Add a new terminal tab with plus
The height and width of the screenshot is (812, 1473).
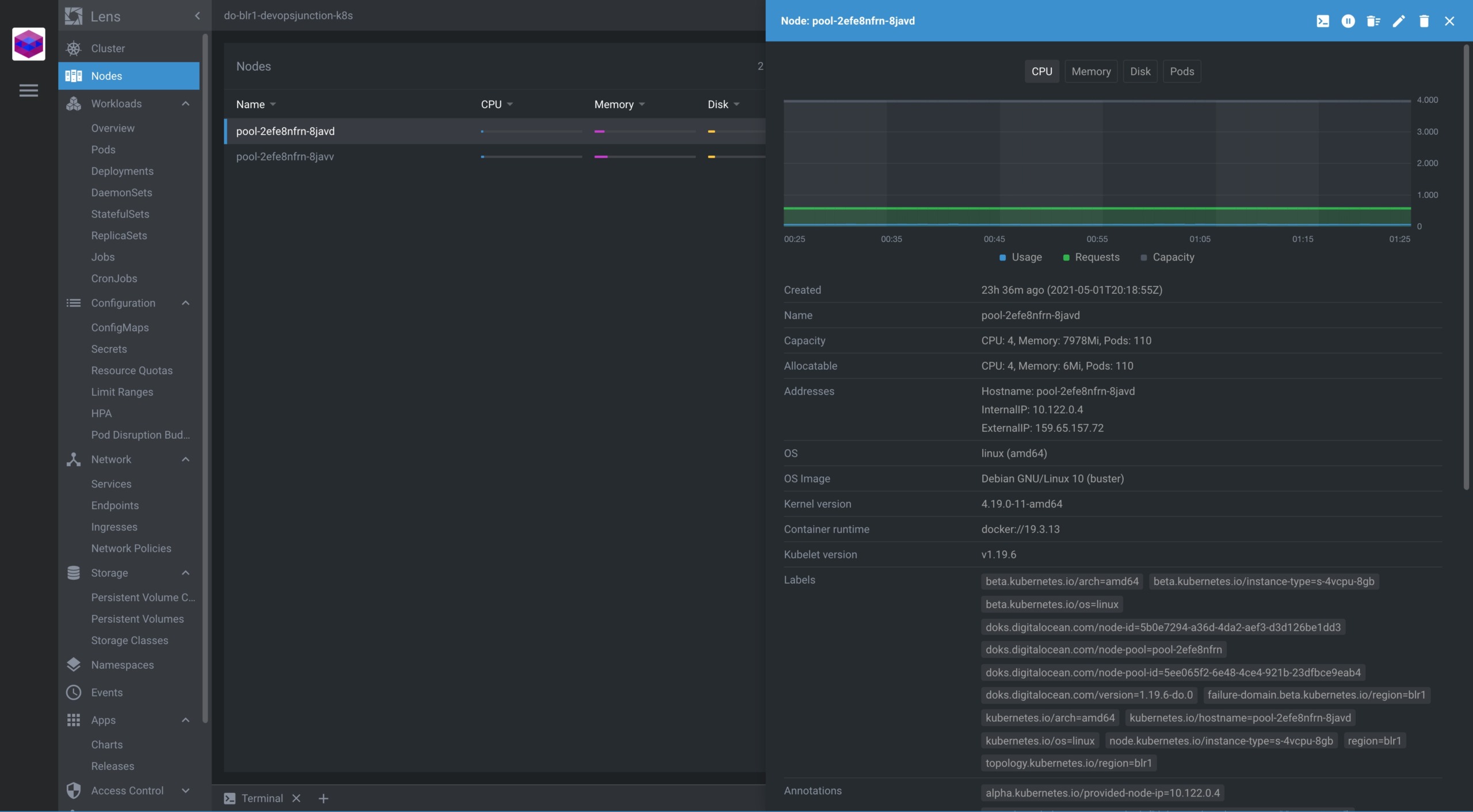pyautogui.click(x=323, y=798)
